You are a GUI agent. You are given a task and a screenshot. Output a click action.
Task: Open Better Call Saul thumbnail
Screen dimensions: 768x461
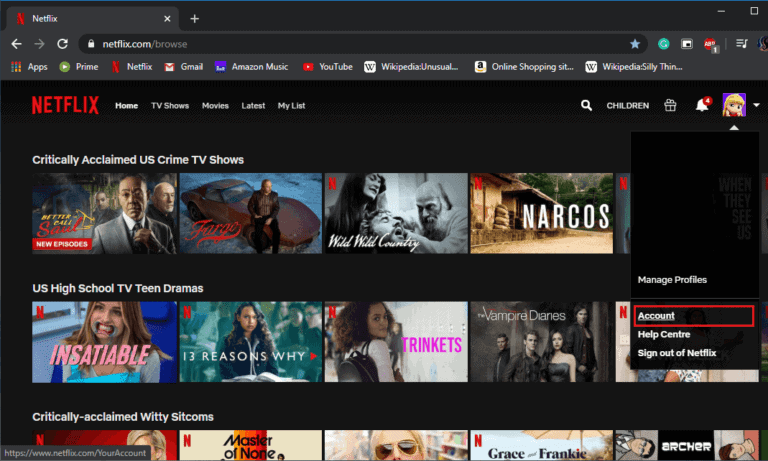coord(104,214)
